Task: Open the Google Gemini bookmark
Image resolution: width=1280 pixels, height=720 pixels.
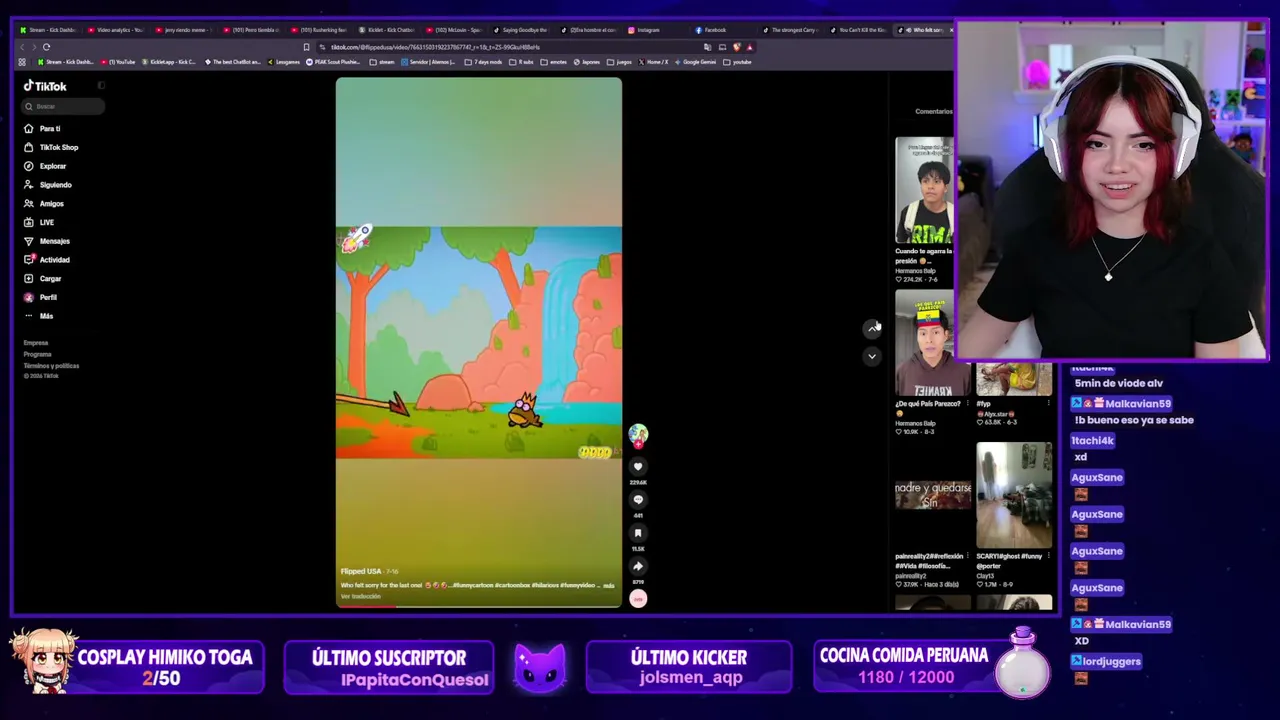Action: 695,62
